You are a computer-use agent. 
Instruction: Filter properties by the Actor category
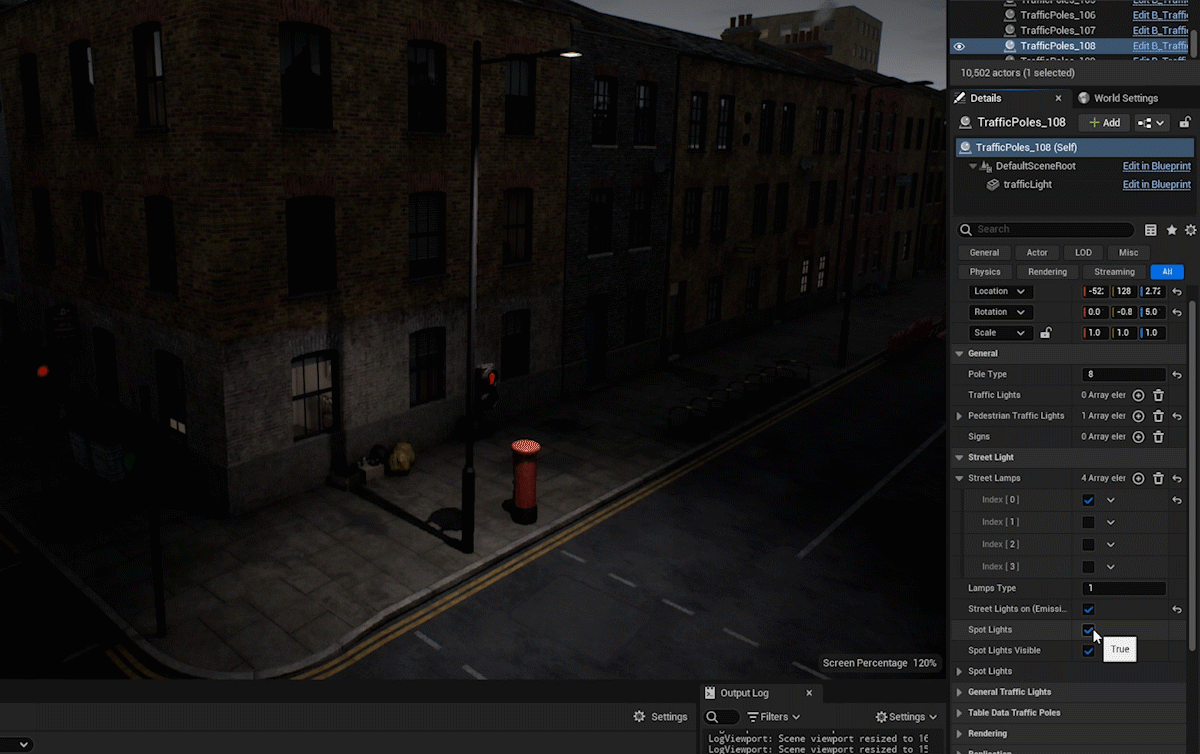(1037, 253)
